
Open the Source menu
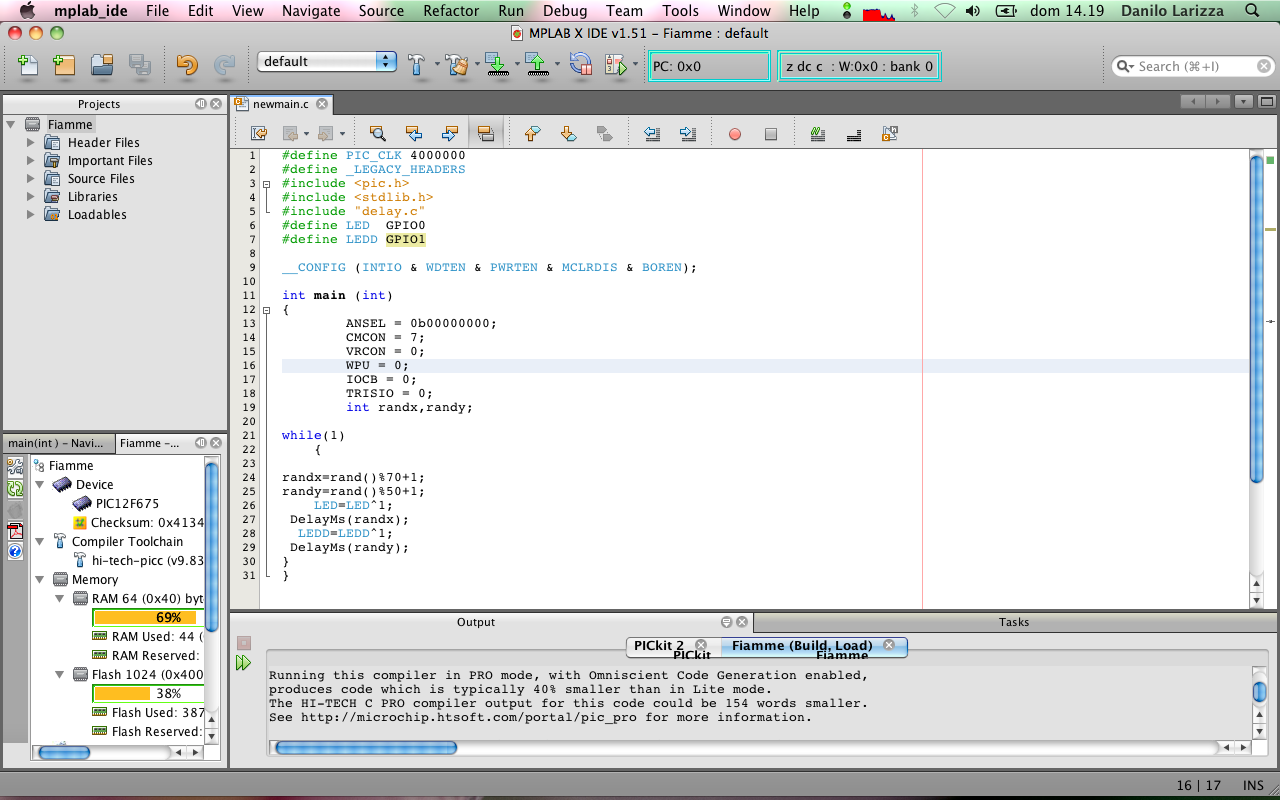point(381,11)
